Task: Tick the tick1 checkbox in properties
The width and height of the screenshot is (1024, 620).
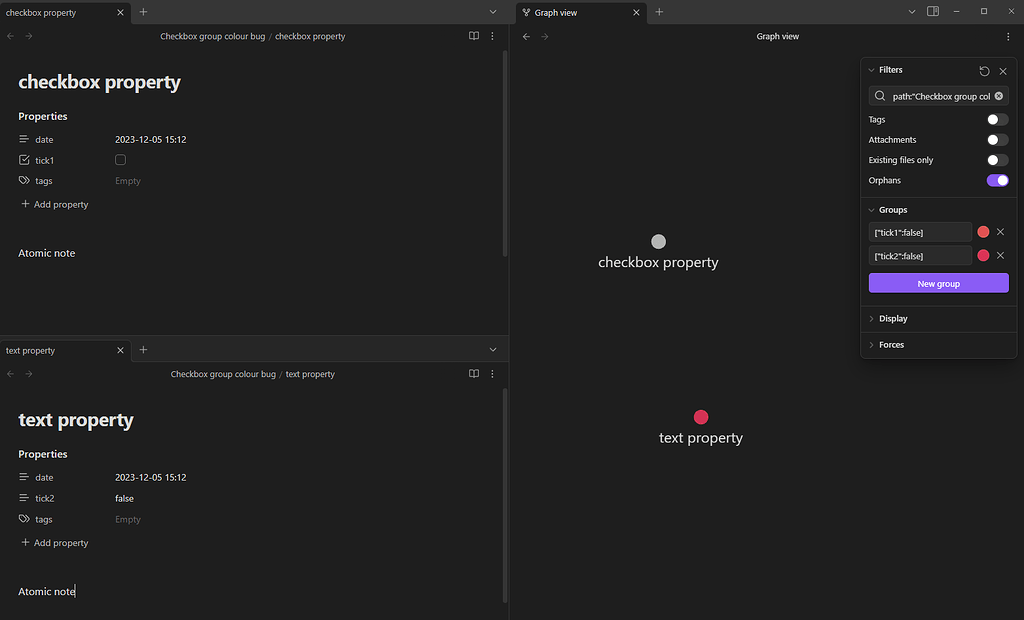Action: click(120, 159)
